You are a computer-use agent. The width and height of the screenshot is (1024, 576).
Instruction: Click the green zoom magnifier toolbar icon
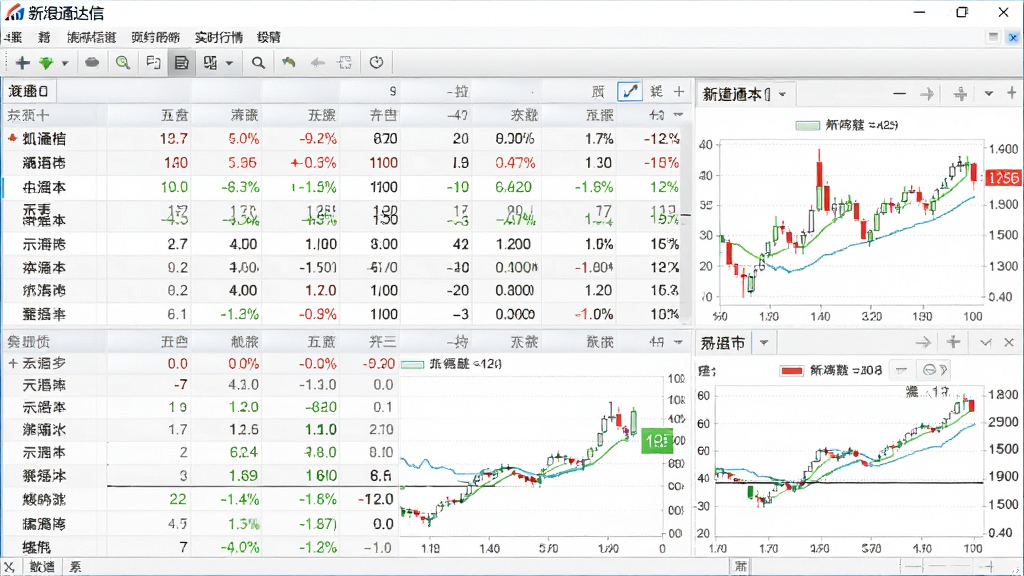(122, 63)
